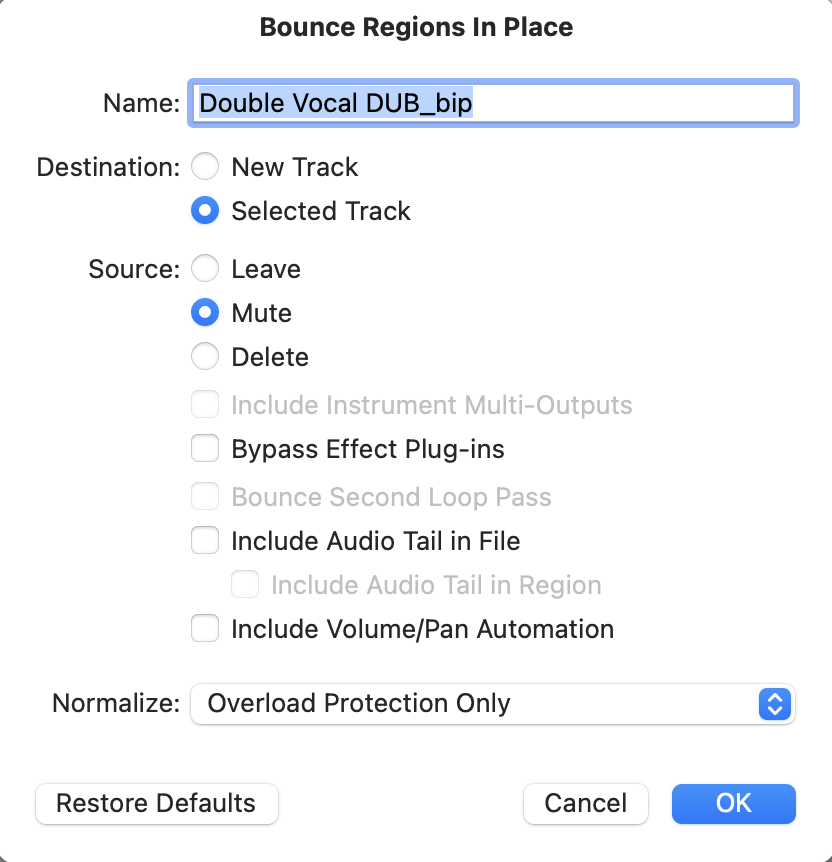Confirm the bounce with OK
The width and height of the screenshot is (832, 862).
[x=733, y=803]
